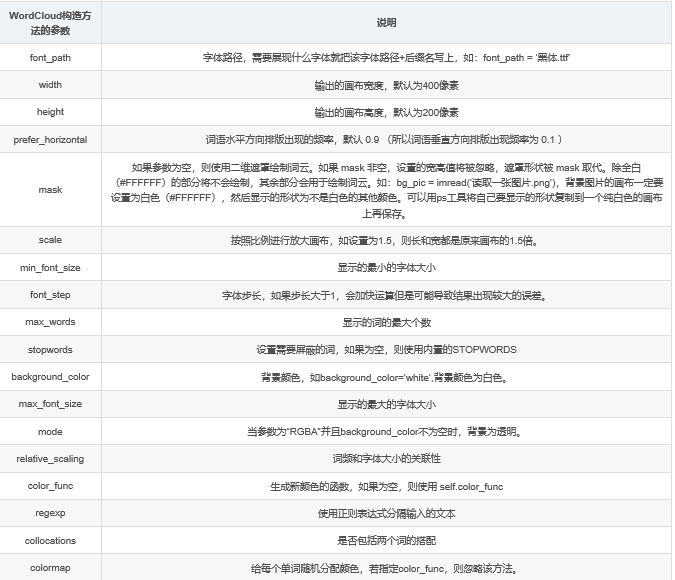The width and height of the screenshot is (675, 580).
Task: Select the 'collocations' parameter cell
Action: tap(50, 540)
